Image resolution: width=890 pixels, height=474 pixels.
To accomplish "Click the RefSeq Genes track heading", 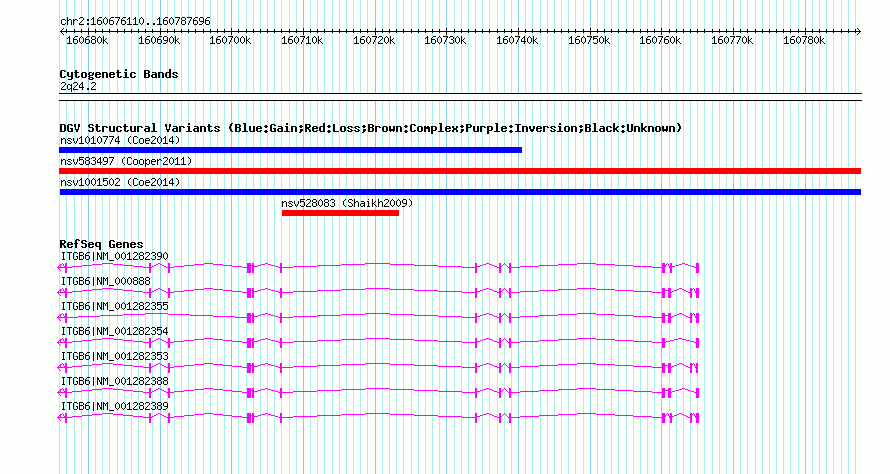I will click(101, 244).
